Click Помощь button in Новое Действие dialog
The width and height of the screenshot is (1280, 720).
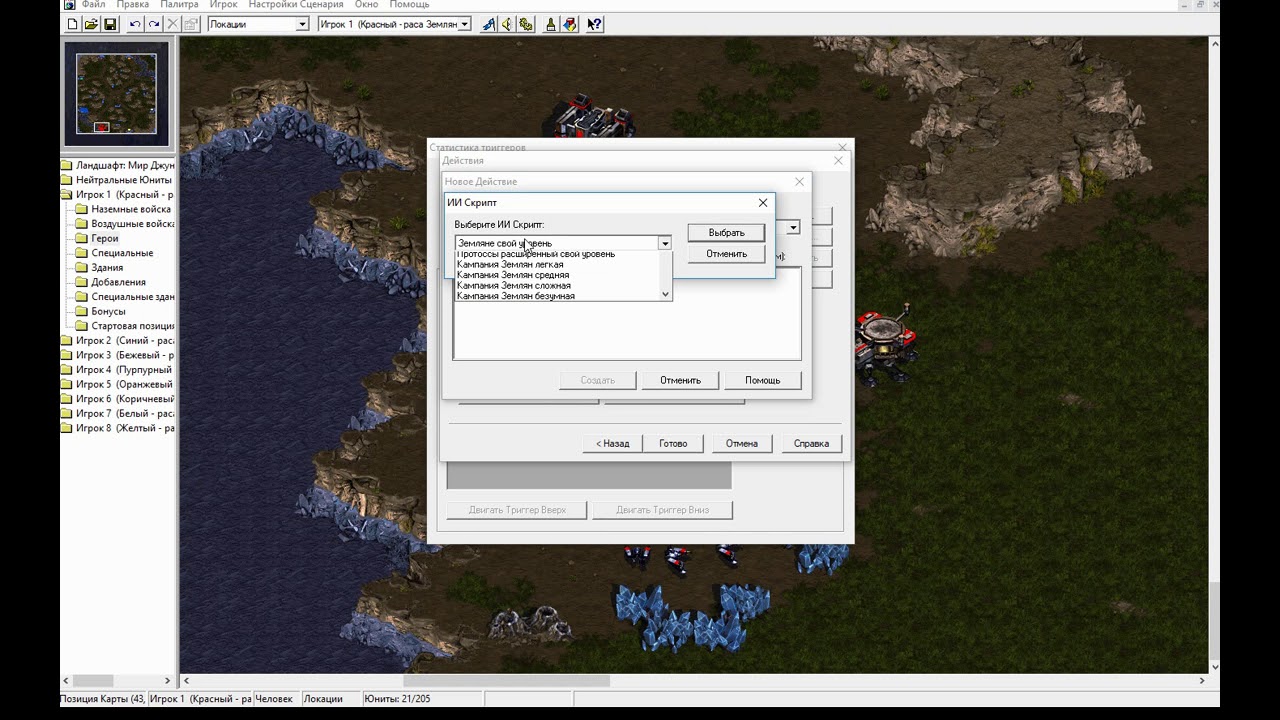pyautogui.click(x=762, y=380)
